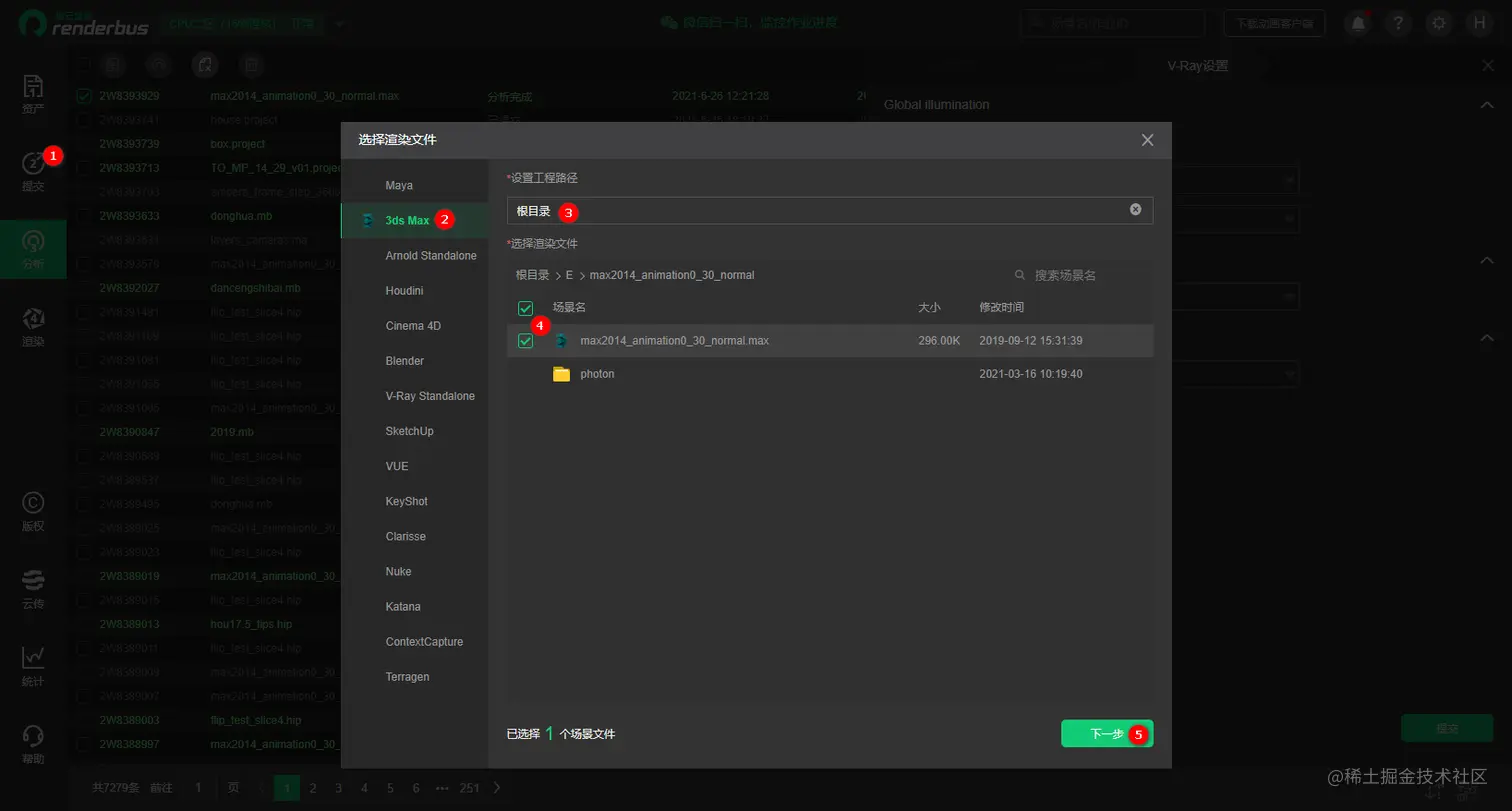Select Cinema 4D in the software list
1512x811 pixels.
click(x=414, y=326)
